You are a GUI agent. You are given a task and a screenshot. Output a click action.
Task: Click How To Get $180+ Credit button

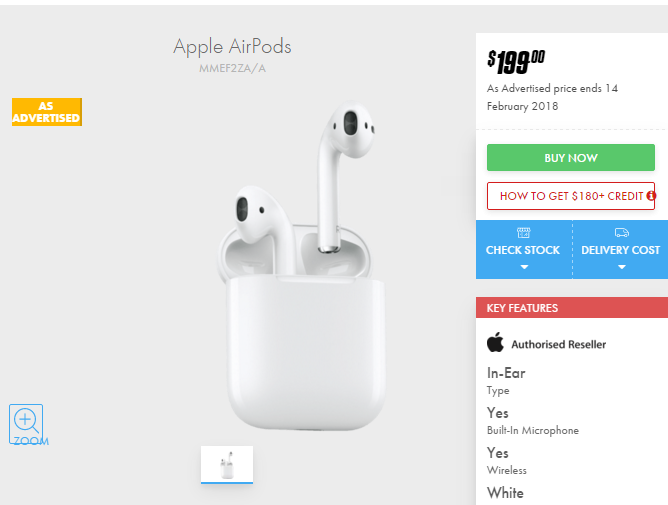[x=571, y=196]
